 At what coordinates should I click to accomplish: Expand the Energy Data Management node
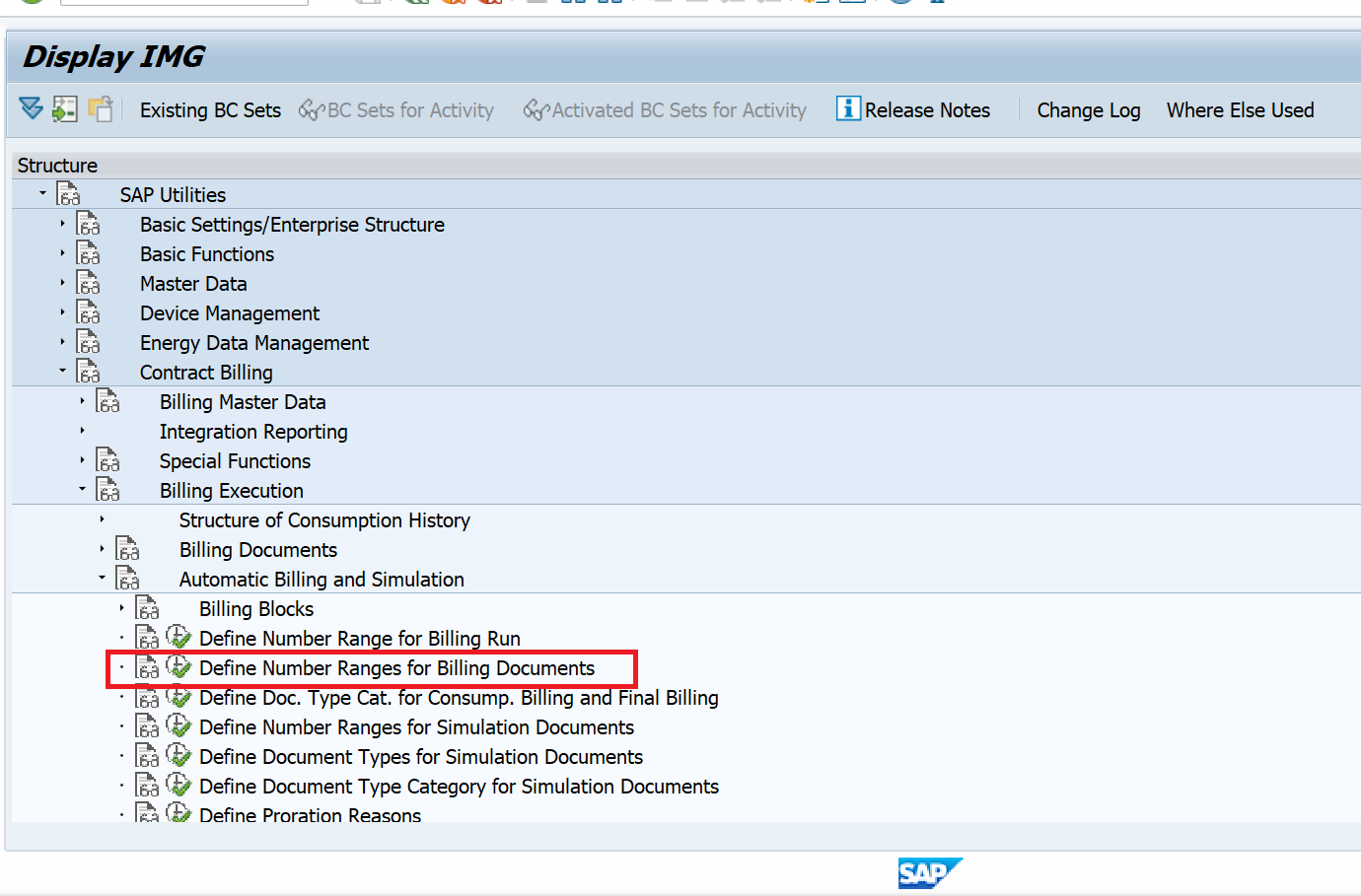click(x=62, y=342)
